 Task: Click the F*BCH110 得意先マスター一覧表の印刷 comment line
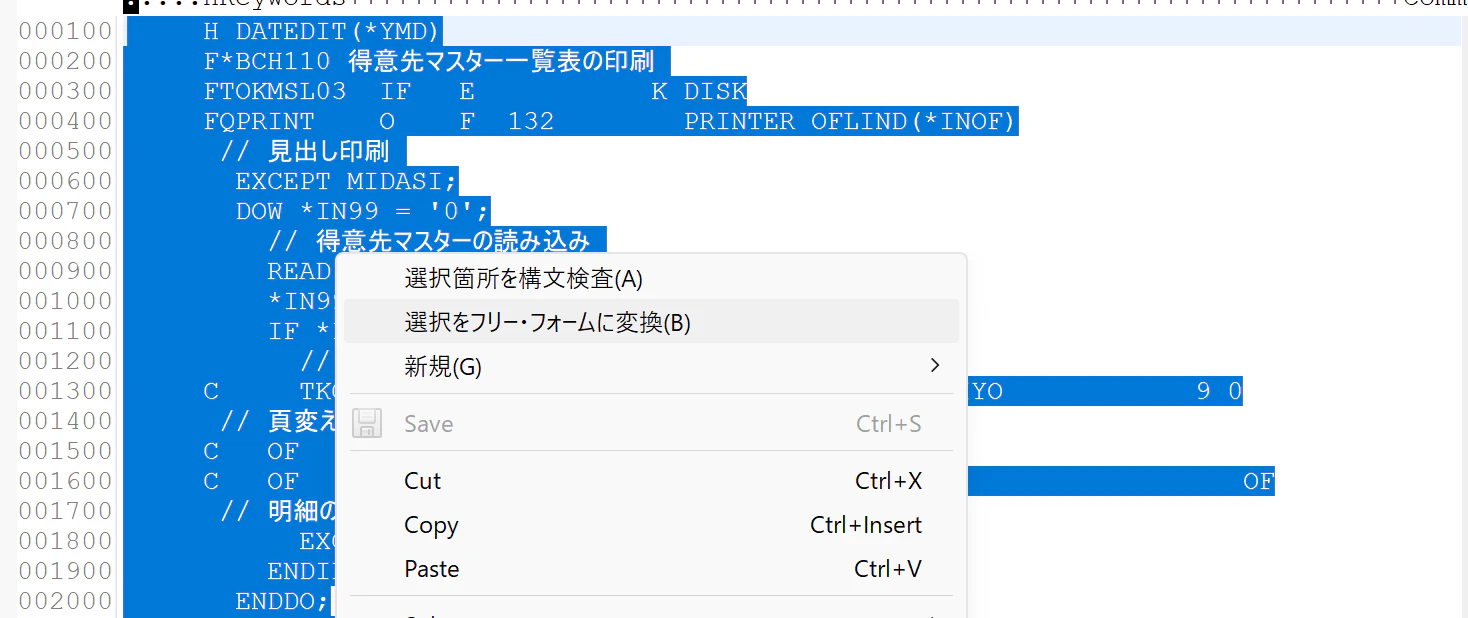(x=429, y=62)
